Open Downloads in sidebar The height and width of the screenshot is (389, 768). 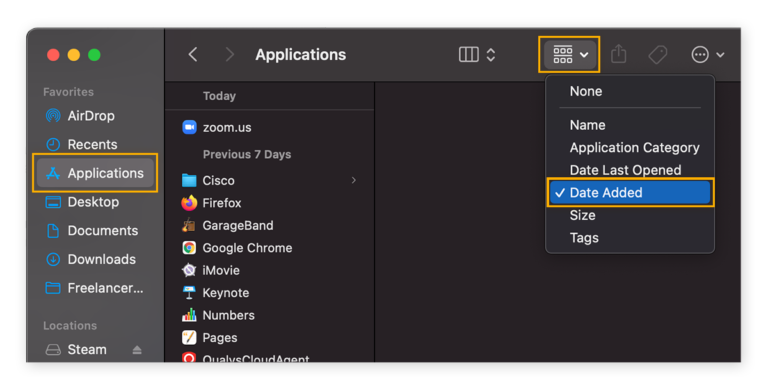pyautogui.click(x=101, y=259)
